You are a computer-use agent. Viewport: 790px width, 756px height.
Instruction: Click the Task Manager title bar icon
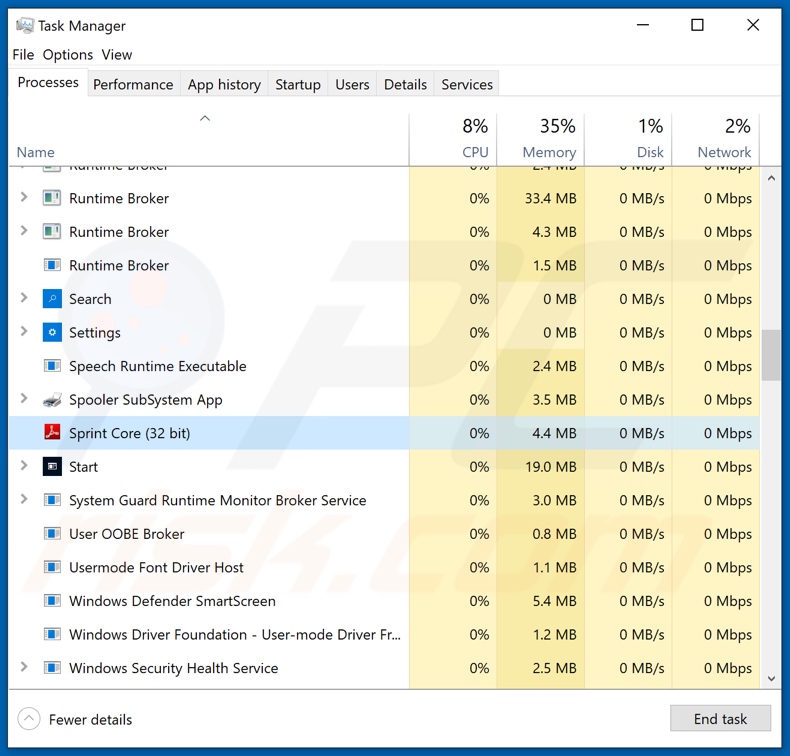point(25,25)
